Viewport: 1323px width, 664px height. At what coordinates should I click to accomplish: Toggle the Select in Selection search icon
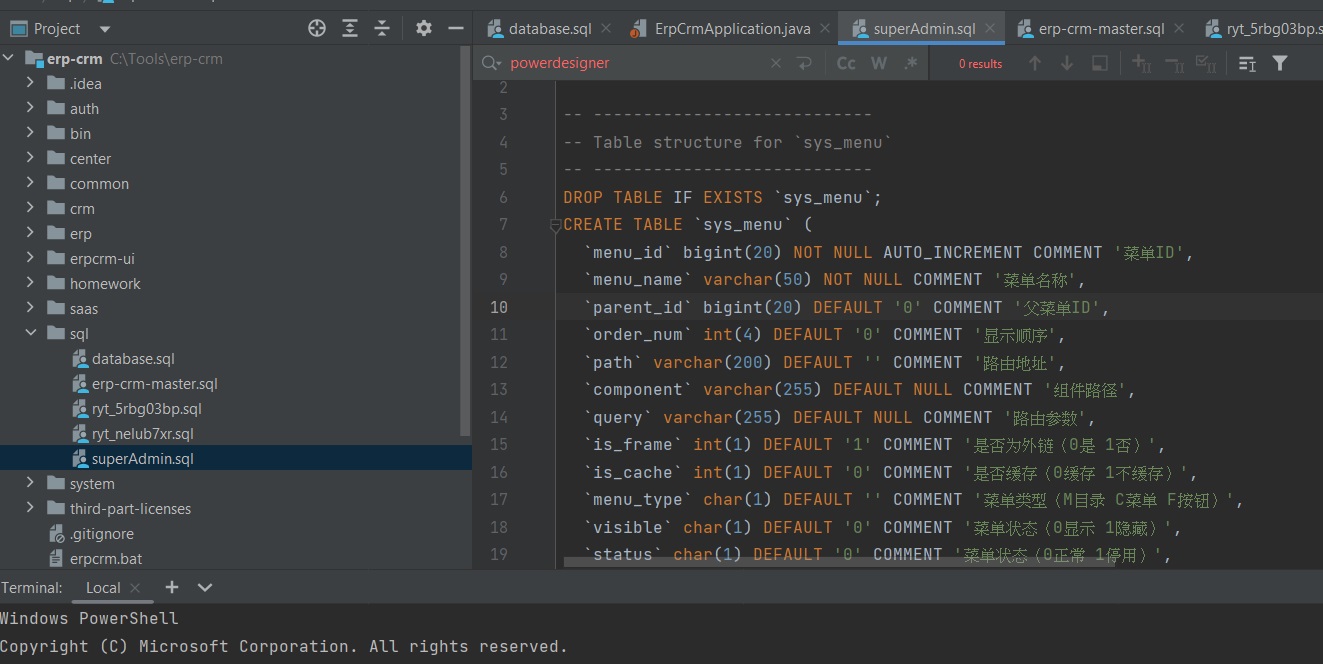(1099, 63)
